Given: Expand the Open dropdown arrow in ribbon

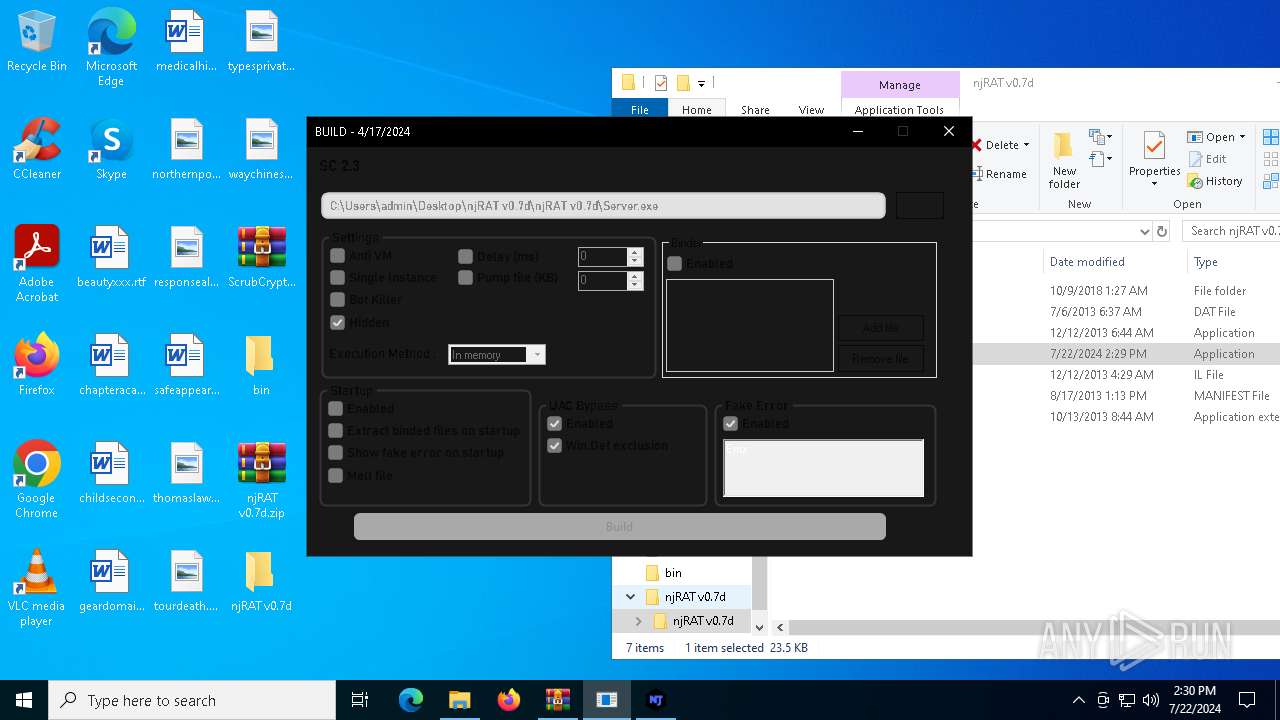Looking at the screenshot, I should 1242,137.
